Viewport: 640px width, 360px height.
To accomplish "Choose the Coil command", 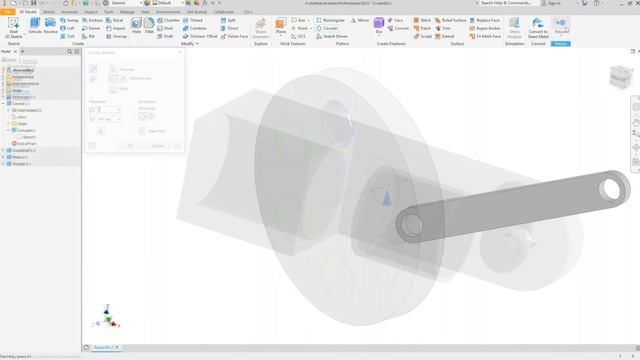I will (x=67, y=36).
